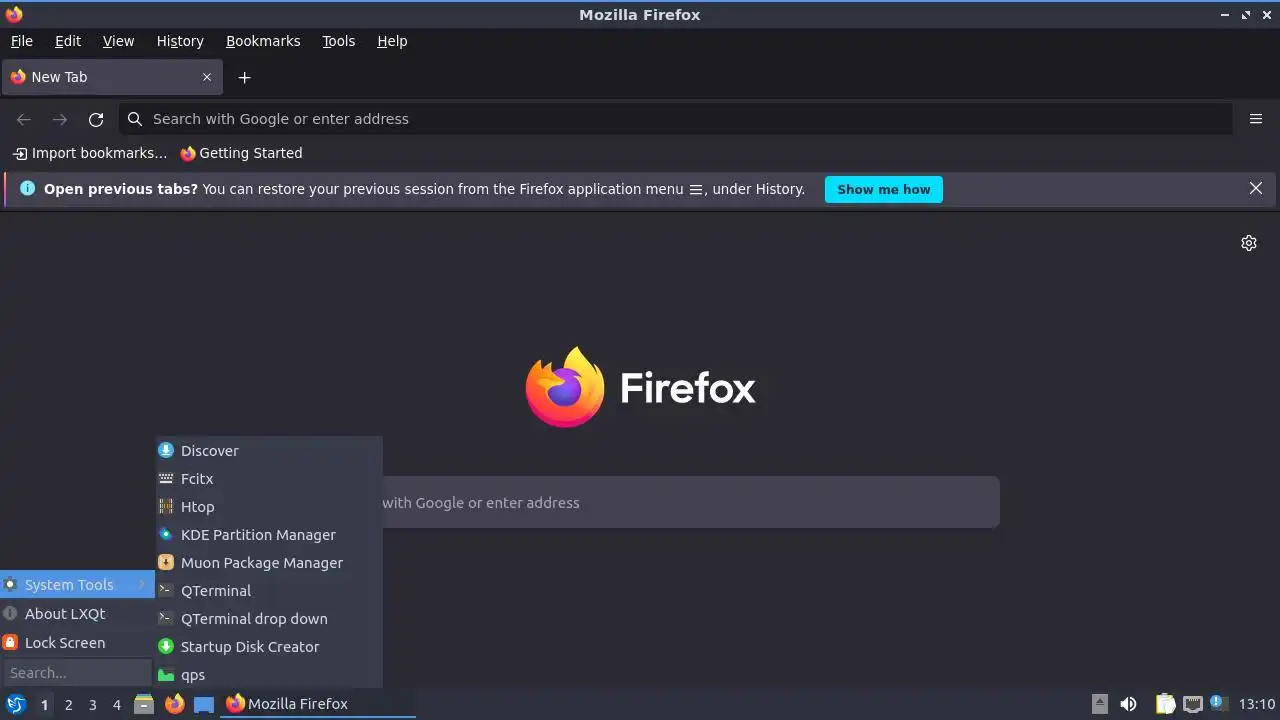Open Startup Disk Creator
Image resolution: width=1280 pixels, height=720 pixels.
pos(269,647)
